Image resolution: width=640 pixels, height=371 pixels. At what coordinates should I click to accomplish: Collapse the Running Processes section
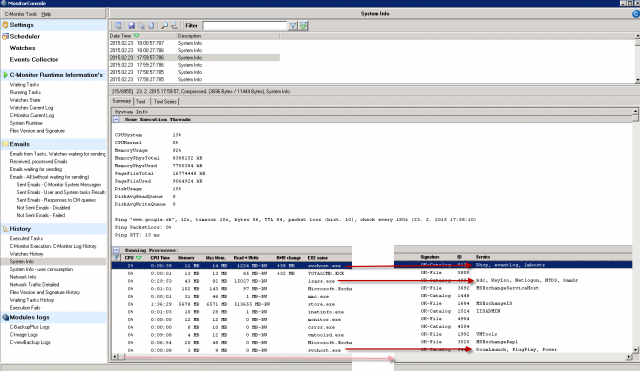pos(116,250)
